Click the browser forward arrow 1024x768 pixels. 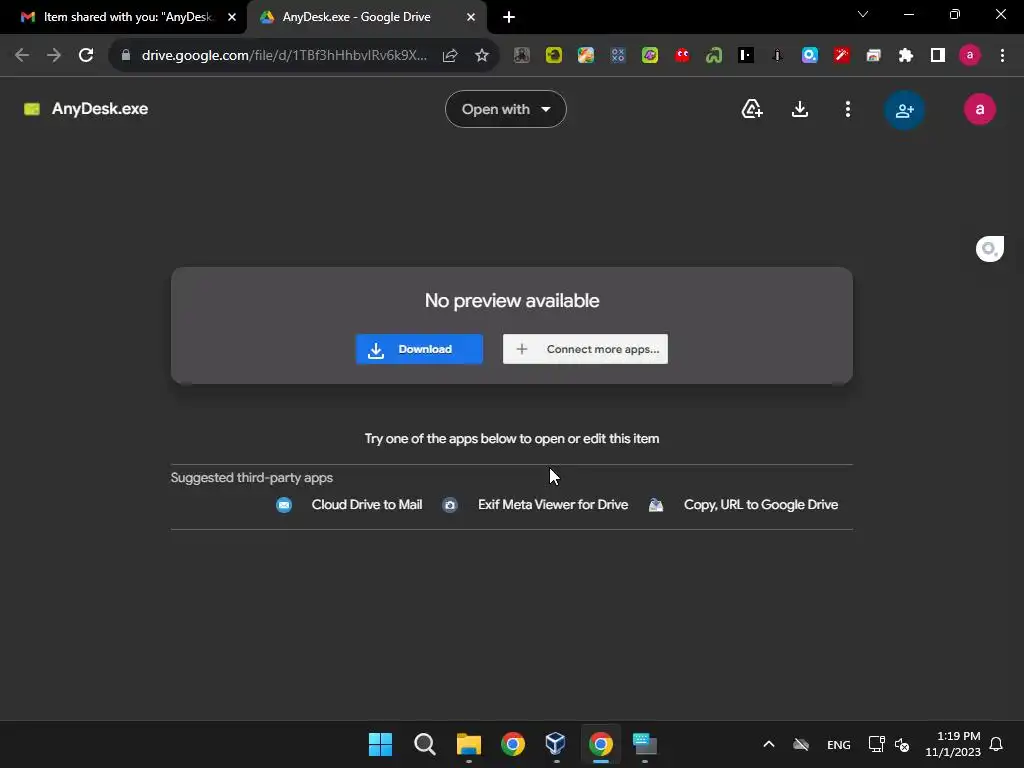coord(54,56)
